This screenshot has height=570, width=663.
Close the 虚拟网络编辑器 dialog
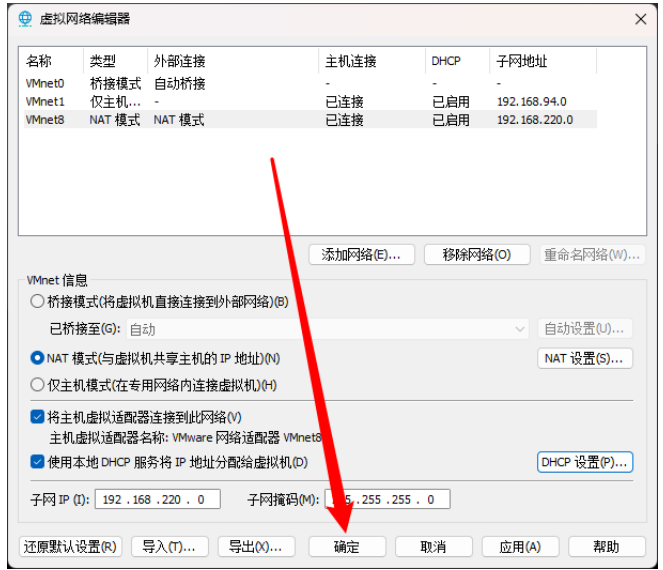coord(641,19)
